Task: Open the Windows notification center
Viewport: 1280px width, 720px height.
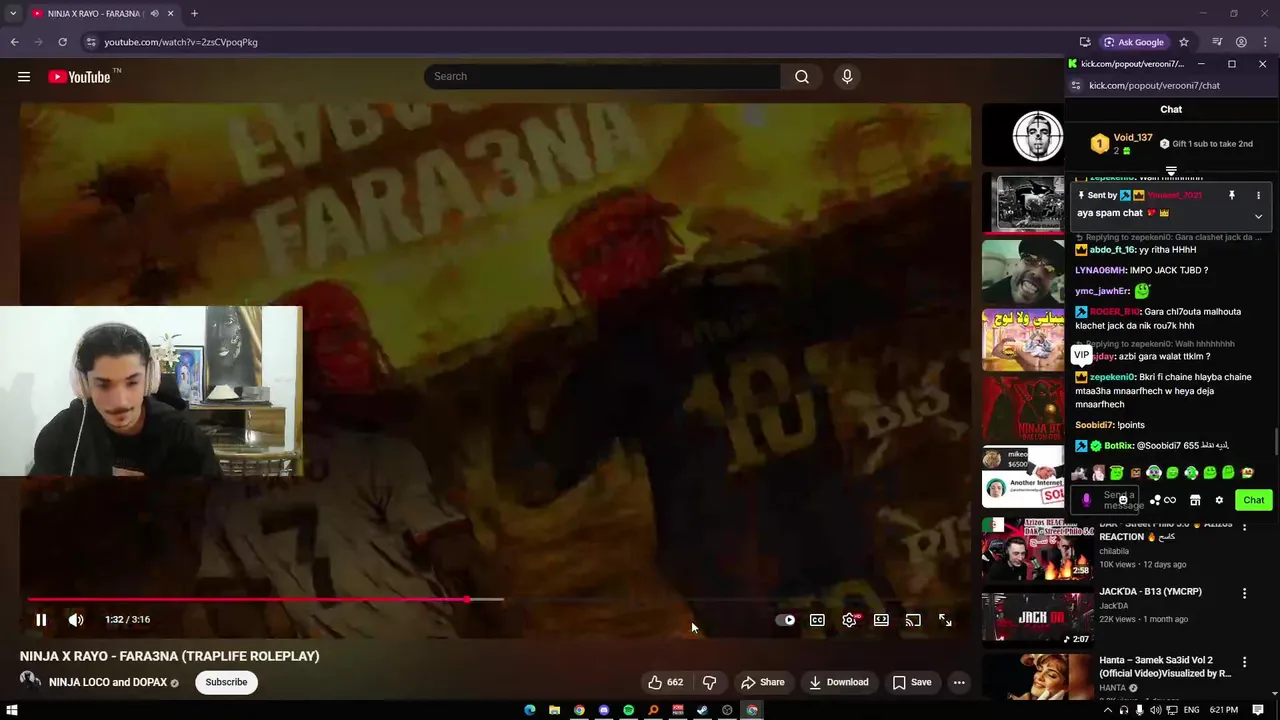Action: pyautogui.click(x=1259, y=710)
